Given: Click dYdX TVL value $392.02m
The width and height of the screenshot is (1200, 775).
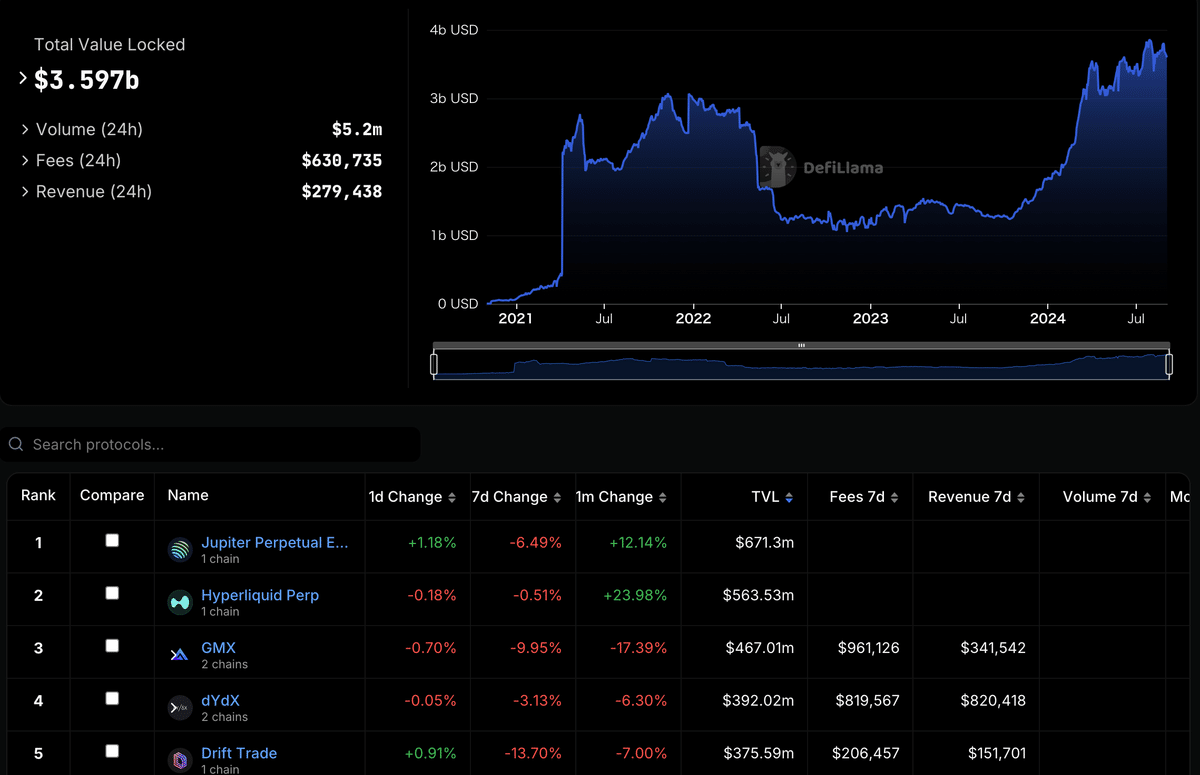Looking at the screenshot, I should tap(760, 700).
